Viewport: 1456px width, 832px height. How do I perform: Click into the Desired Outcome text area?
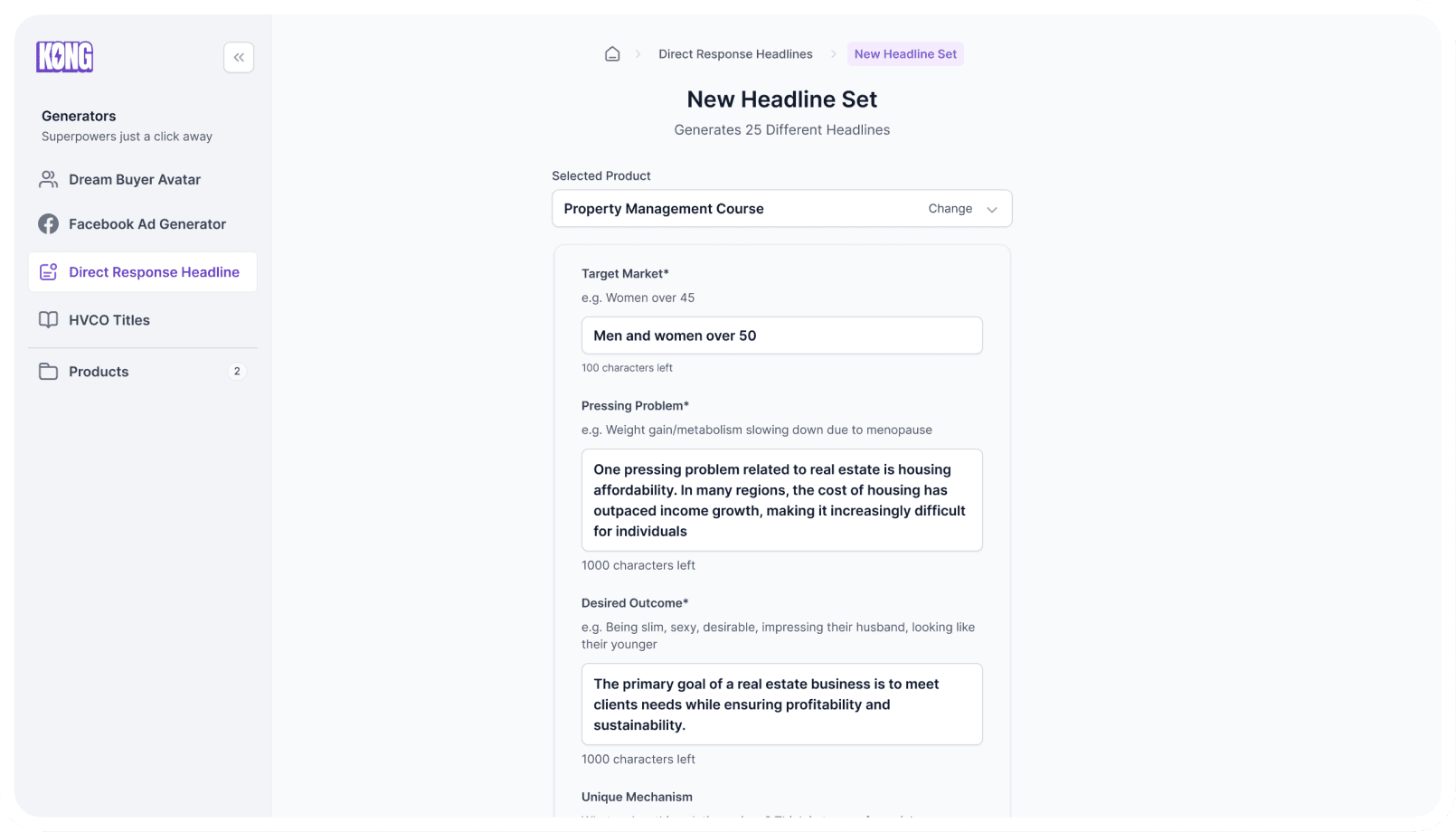coord(781,704)
